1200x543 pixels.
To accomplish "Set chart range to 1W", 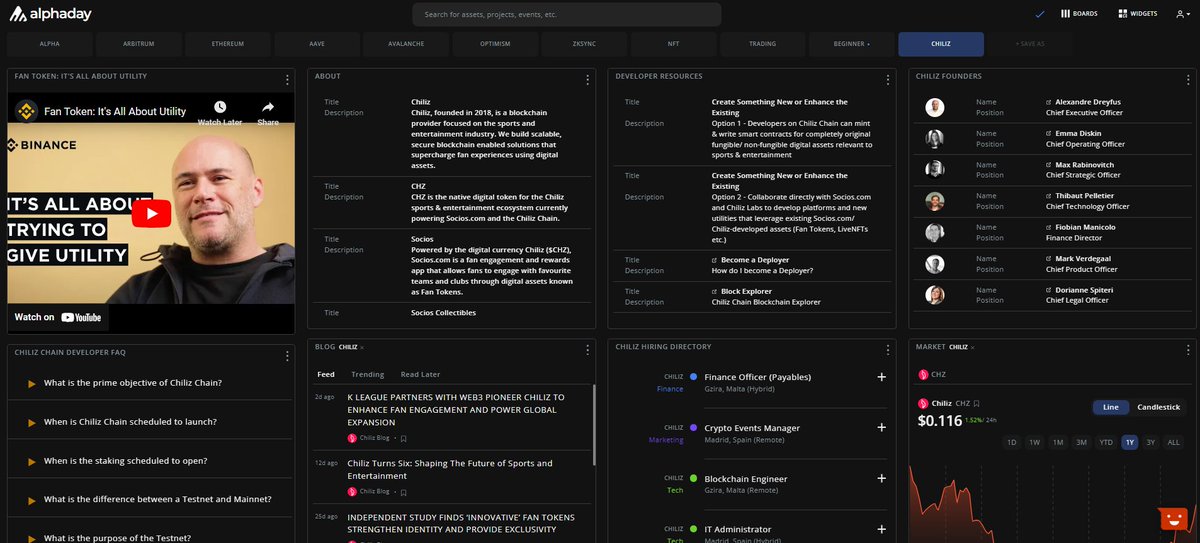I will 1035,442.
